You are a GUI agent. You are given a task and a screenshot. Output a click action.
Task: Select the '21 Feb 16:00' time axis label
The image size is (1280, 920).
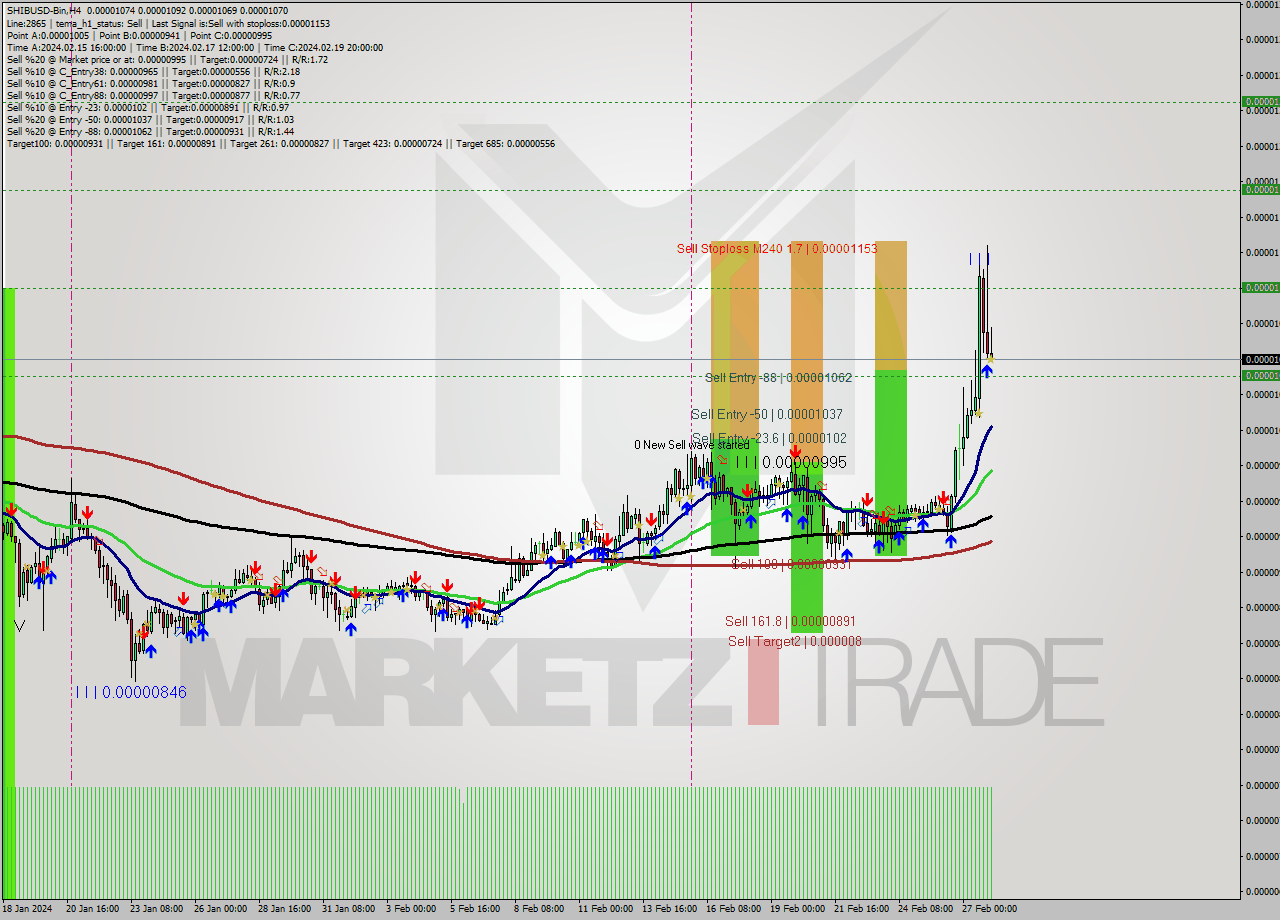861,909
